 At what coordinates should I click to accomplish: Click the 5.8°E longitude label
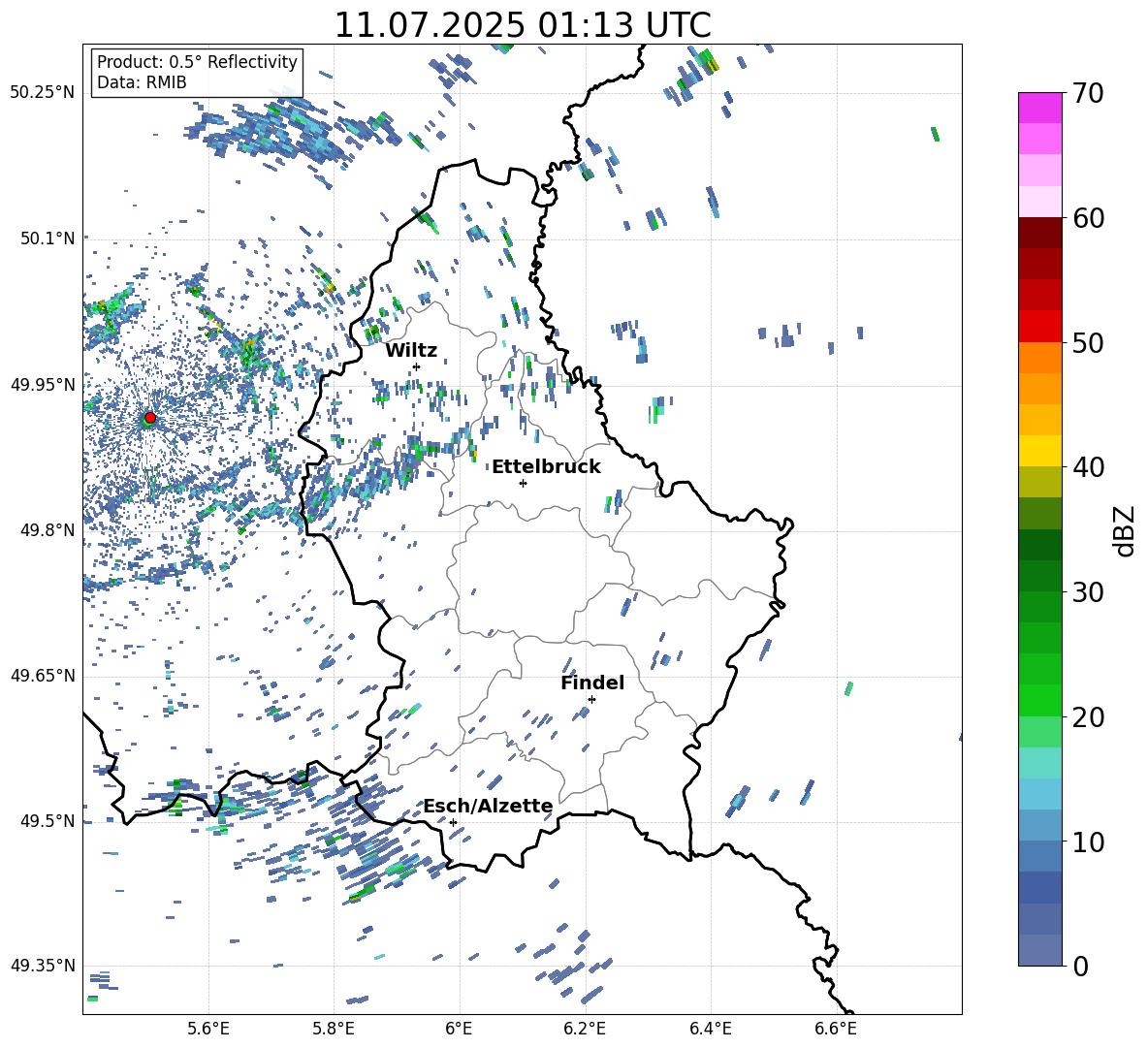[x=334, y=1029]
